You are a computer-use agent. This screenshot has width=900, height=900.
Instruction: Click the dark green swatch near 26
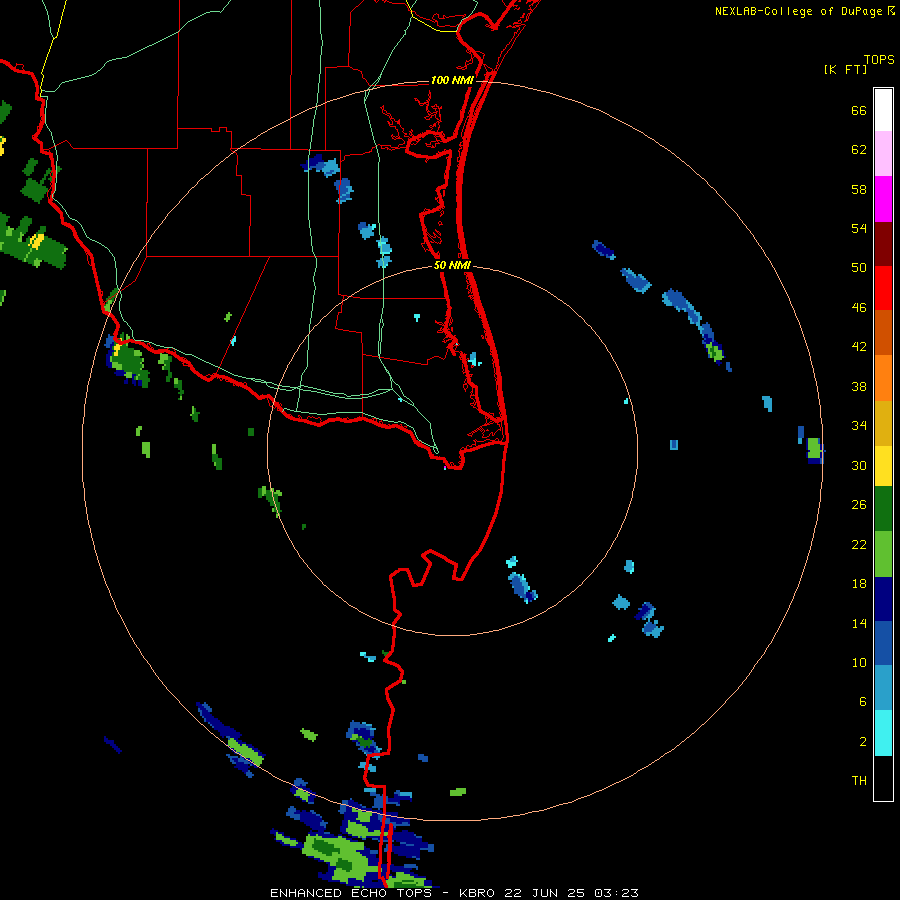click(883, 509)
